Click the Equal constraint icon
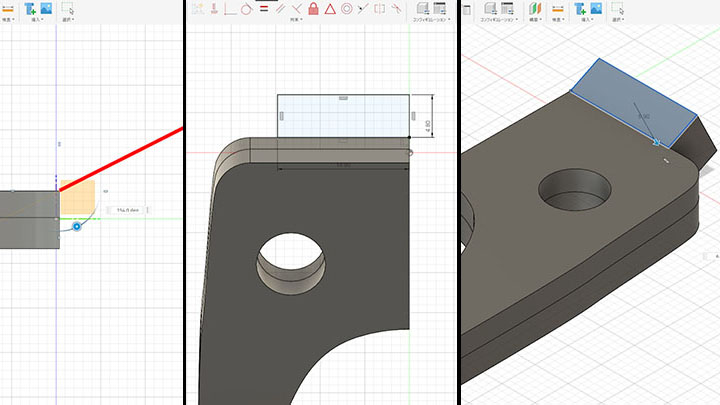The image size is (720, 405). [264, 8]
